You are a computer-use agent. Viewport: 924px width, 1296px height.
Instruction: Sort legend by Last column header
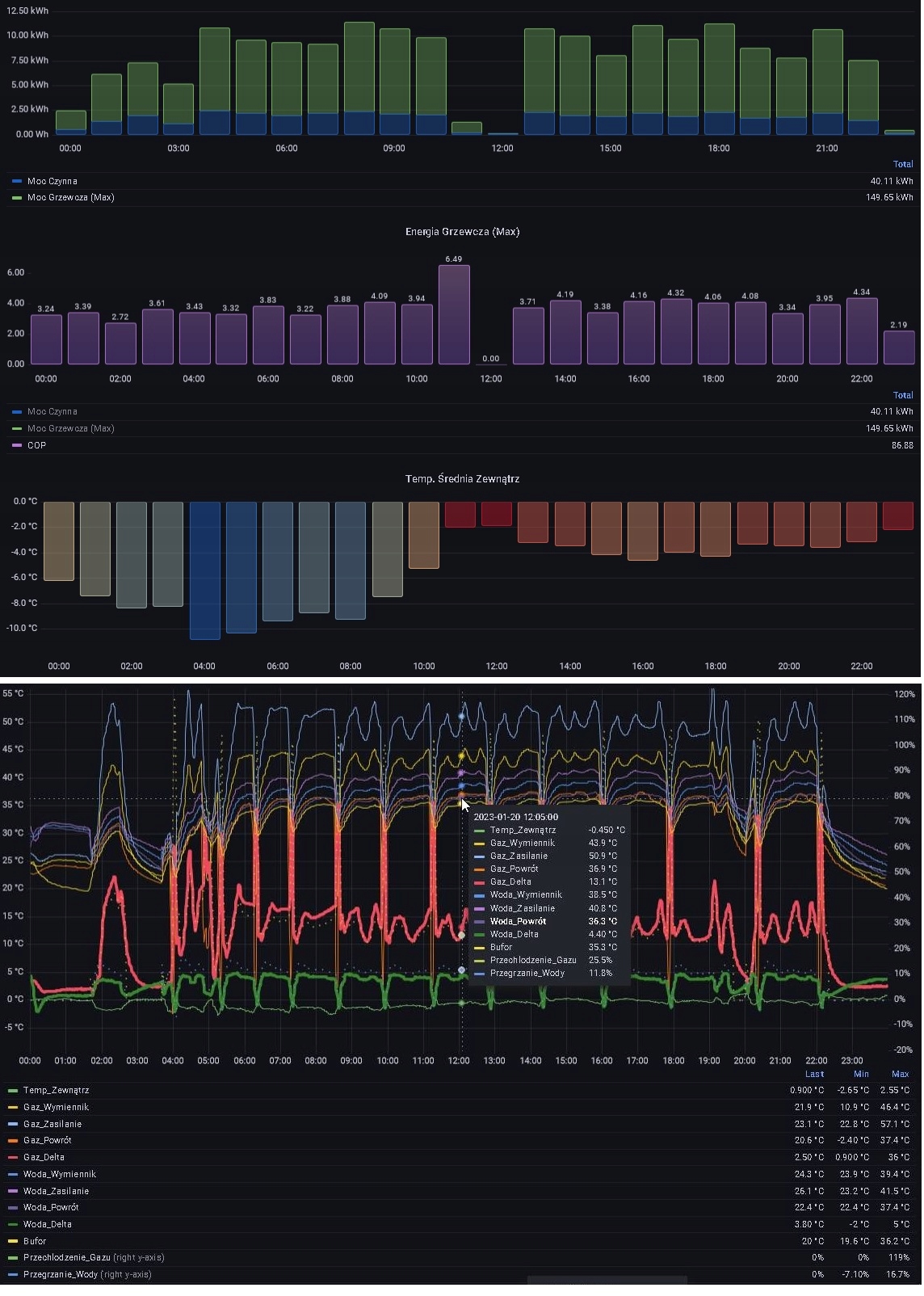pos(815,1075)
